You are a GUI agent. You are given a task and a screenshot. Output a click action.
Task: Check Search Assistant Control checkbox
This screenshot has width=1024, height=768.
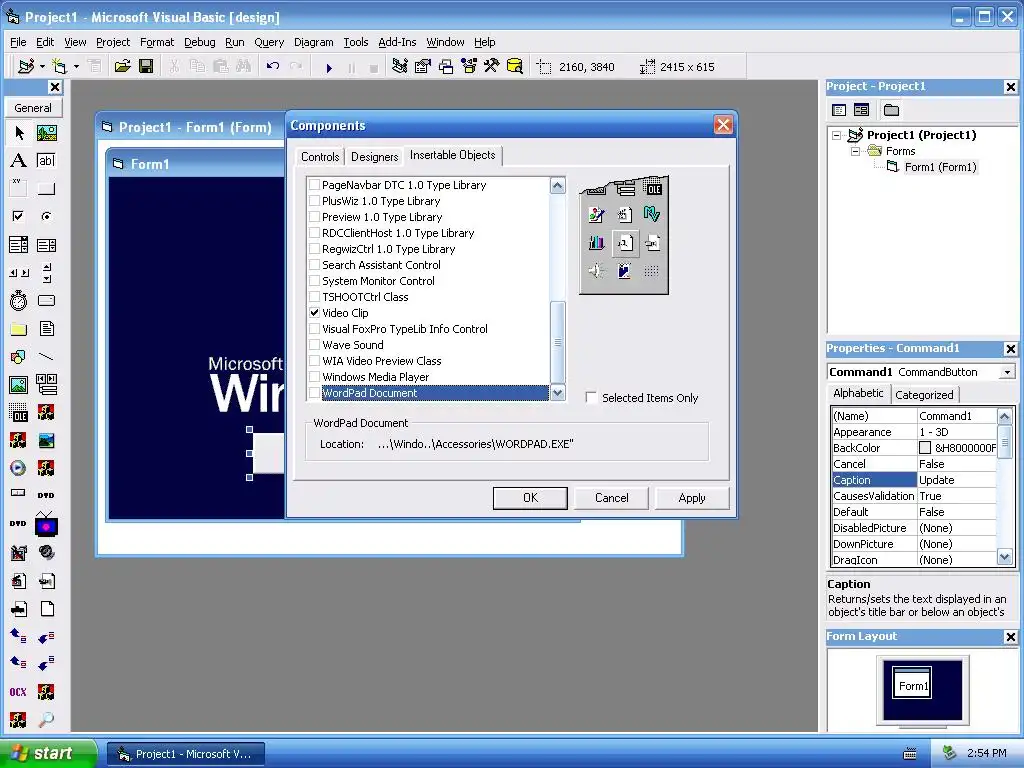(x=315, y=265)
